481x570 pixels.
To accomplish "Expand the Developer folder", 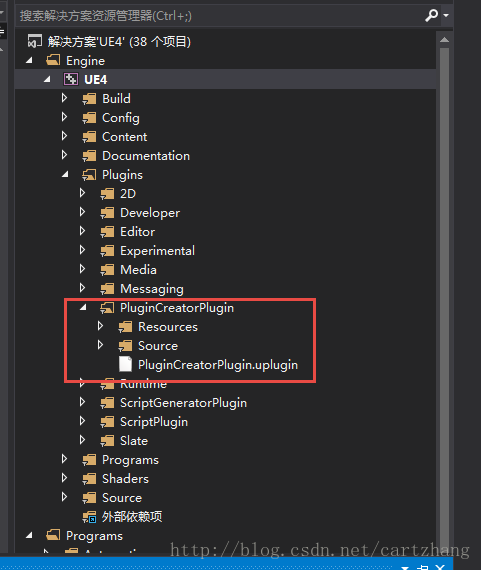I will 83,212.
